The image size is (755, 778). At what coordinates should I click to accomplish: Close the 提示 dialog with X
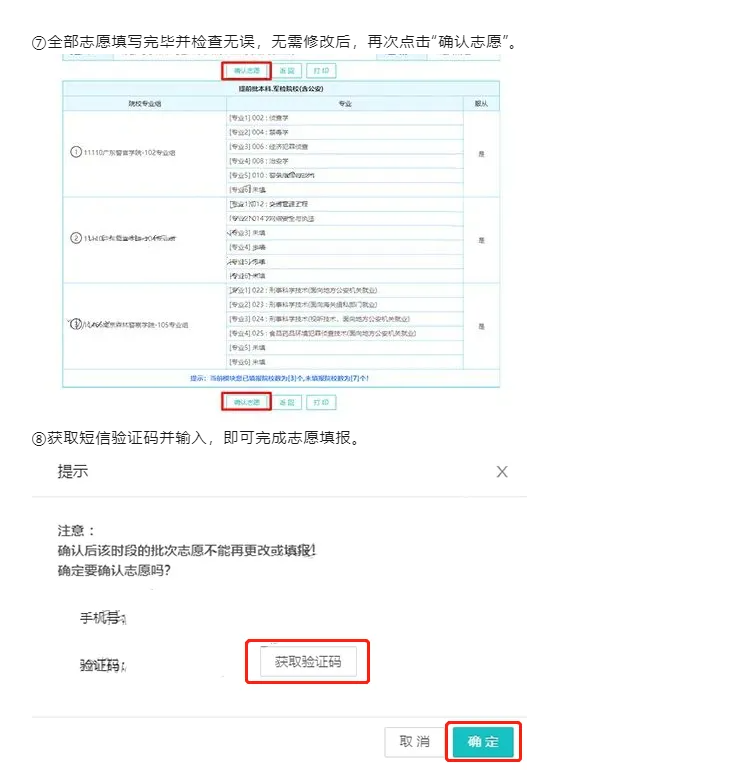502,471
